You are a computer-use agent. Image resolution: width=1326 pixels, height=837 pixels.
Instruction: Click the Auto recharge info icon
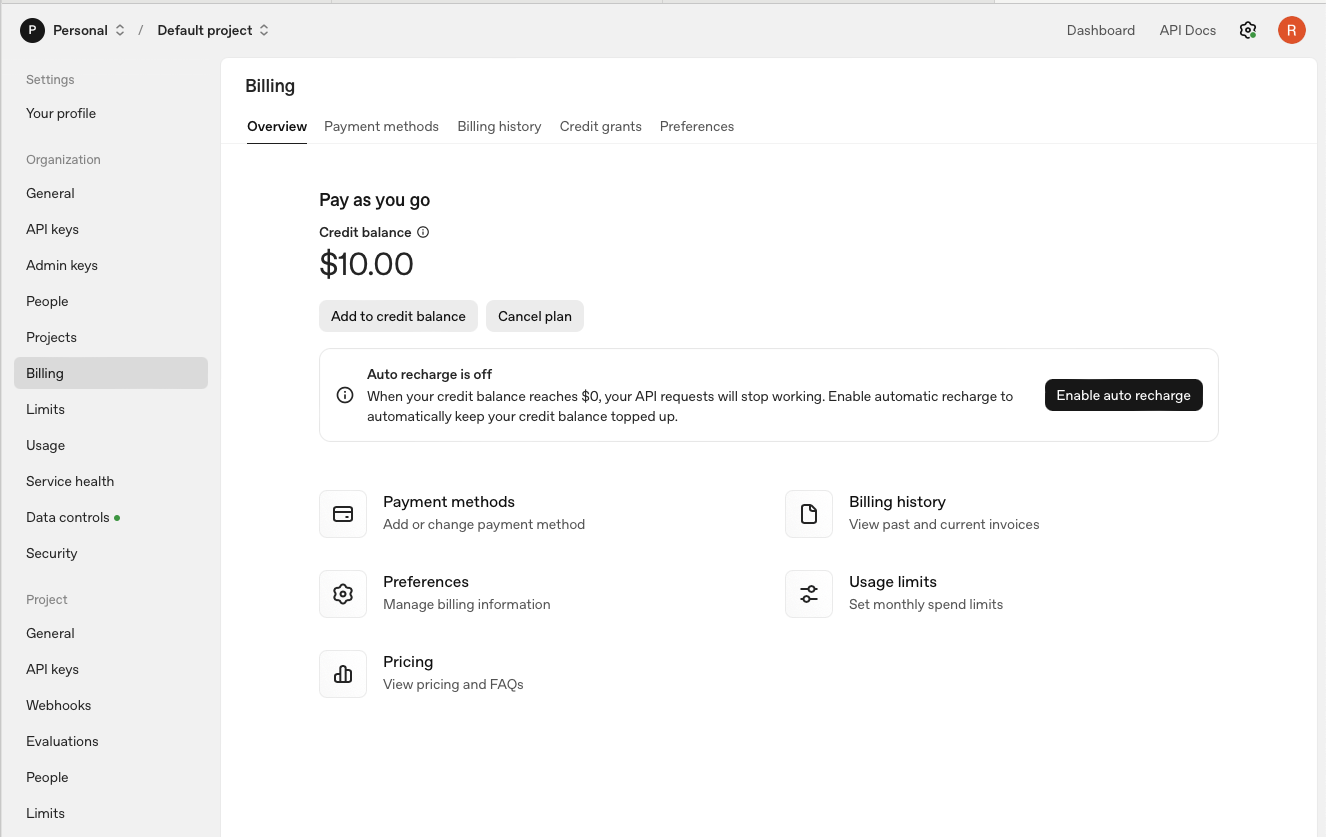345,395
